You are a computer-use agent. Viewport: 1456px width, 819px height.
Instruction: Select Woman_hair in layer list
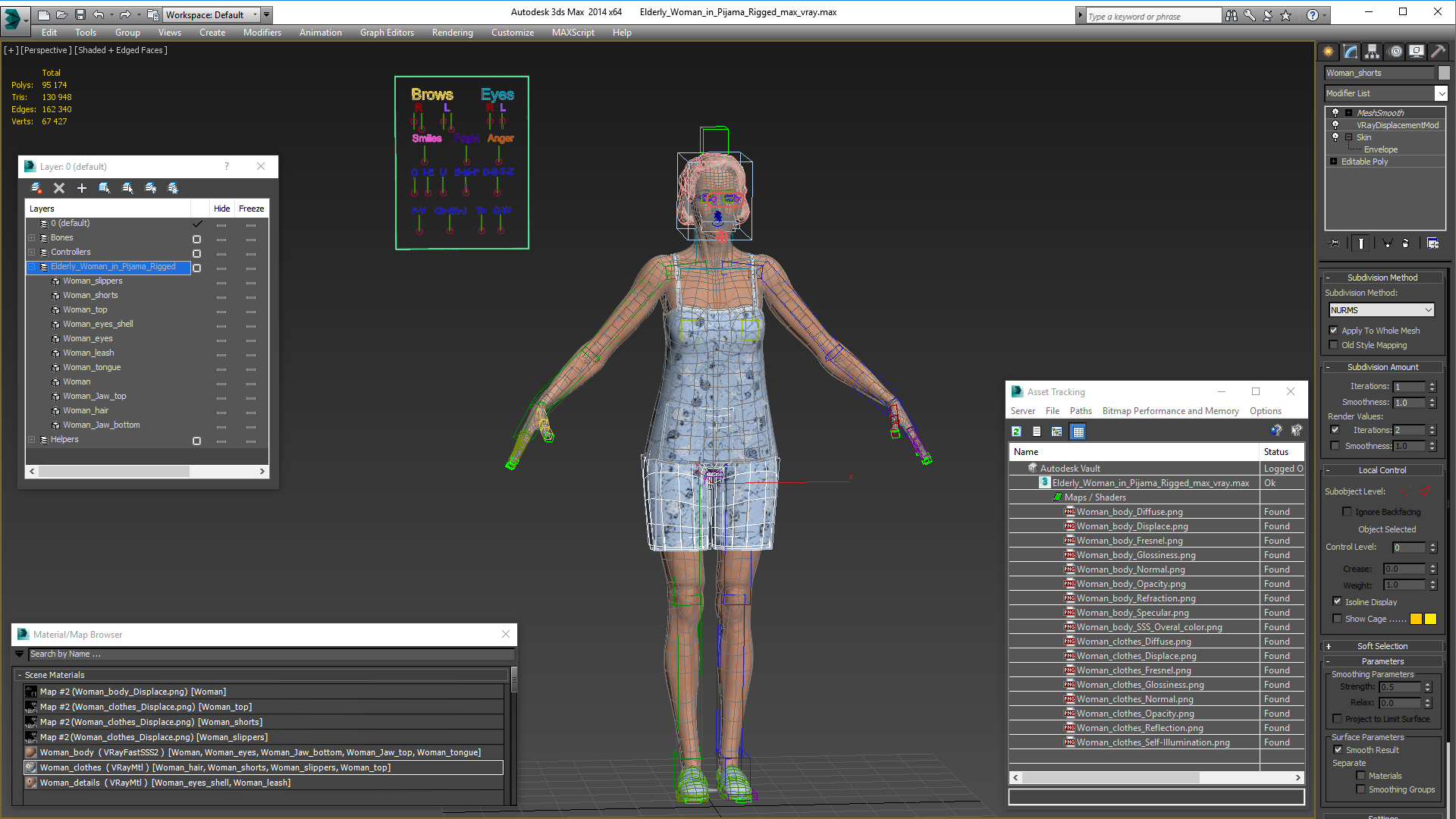click(86, 410)
